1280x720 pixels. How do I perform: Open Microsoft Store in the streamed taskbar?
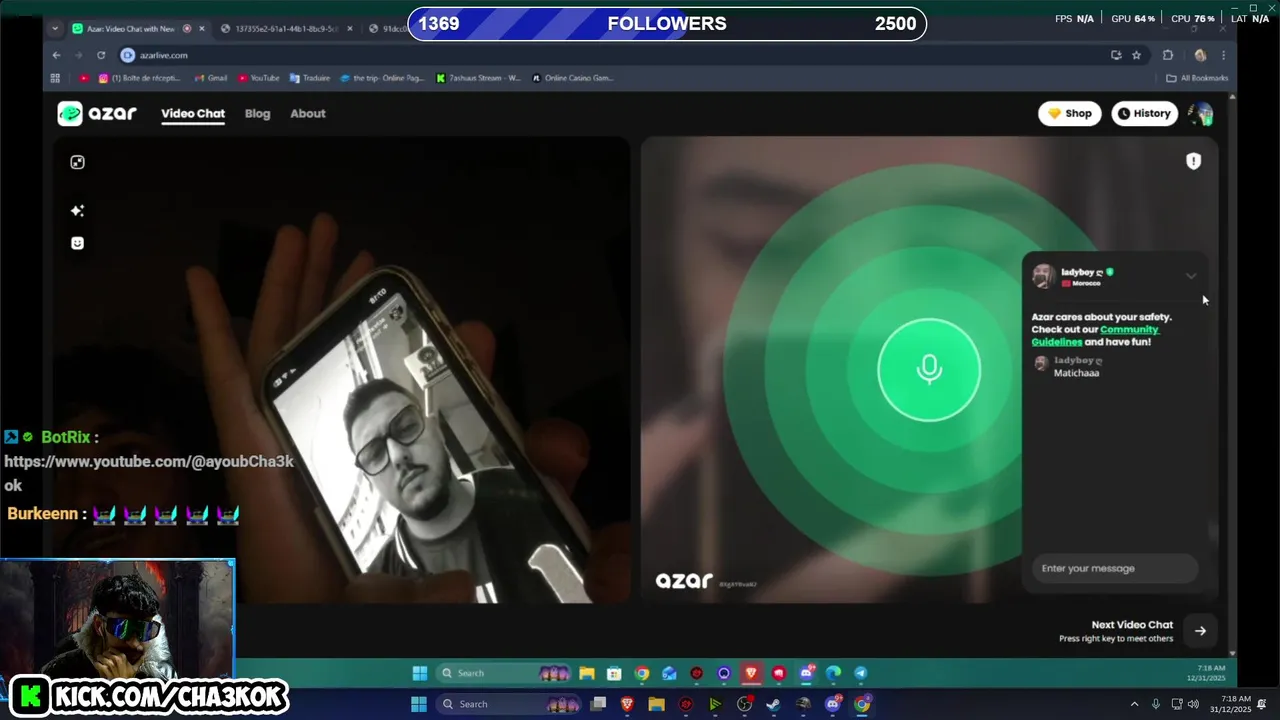pyautogui.click(x=614, y=673)
